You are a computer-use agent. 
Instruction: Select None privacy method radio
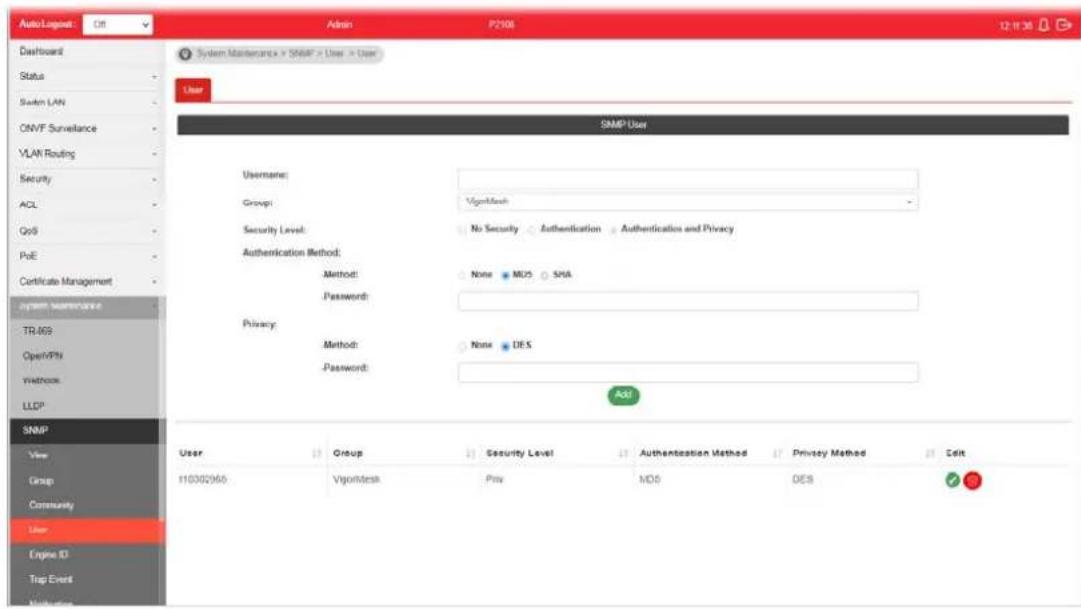click(x=462, y=346)
